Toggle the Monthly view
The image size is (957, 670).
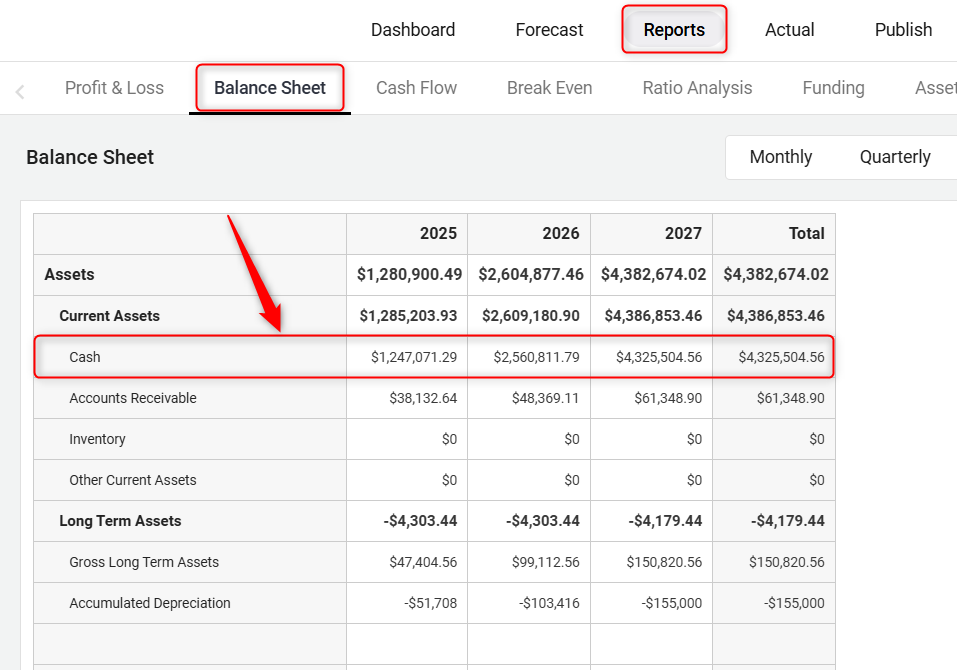coord(780,157)
